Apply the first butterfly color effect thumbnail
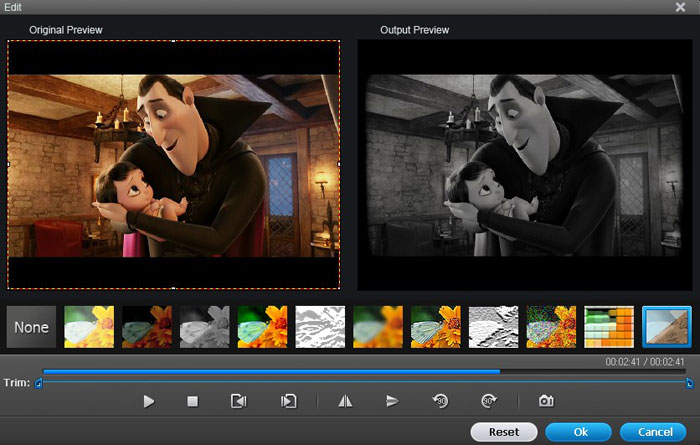Image resolution: width=700 pixels, height=445 pixels. [x=89, y=327]
